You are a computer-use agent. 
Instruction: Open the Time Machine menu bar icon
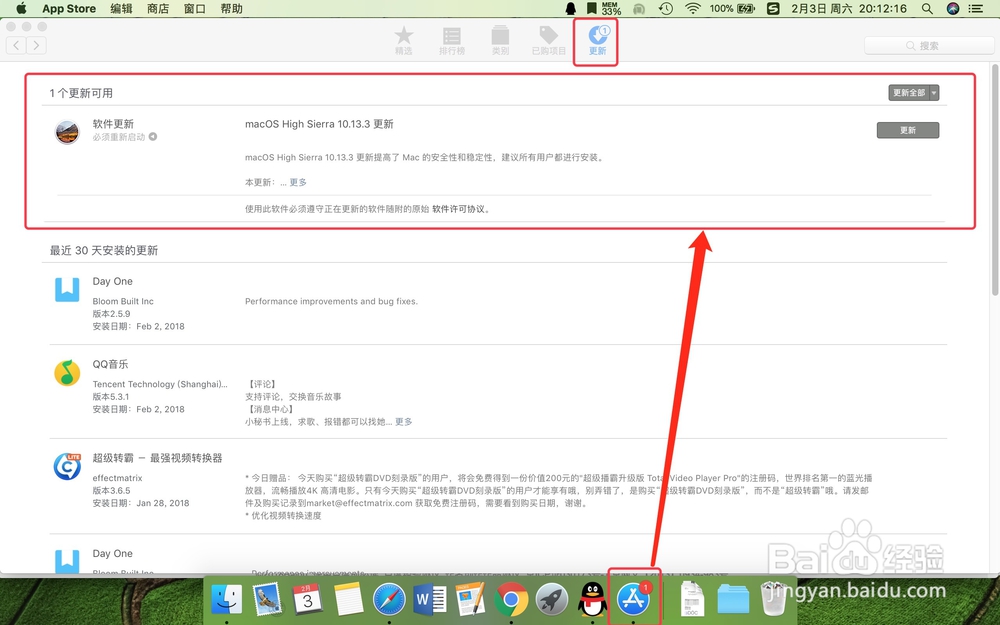pos(666,8)
